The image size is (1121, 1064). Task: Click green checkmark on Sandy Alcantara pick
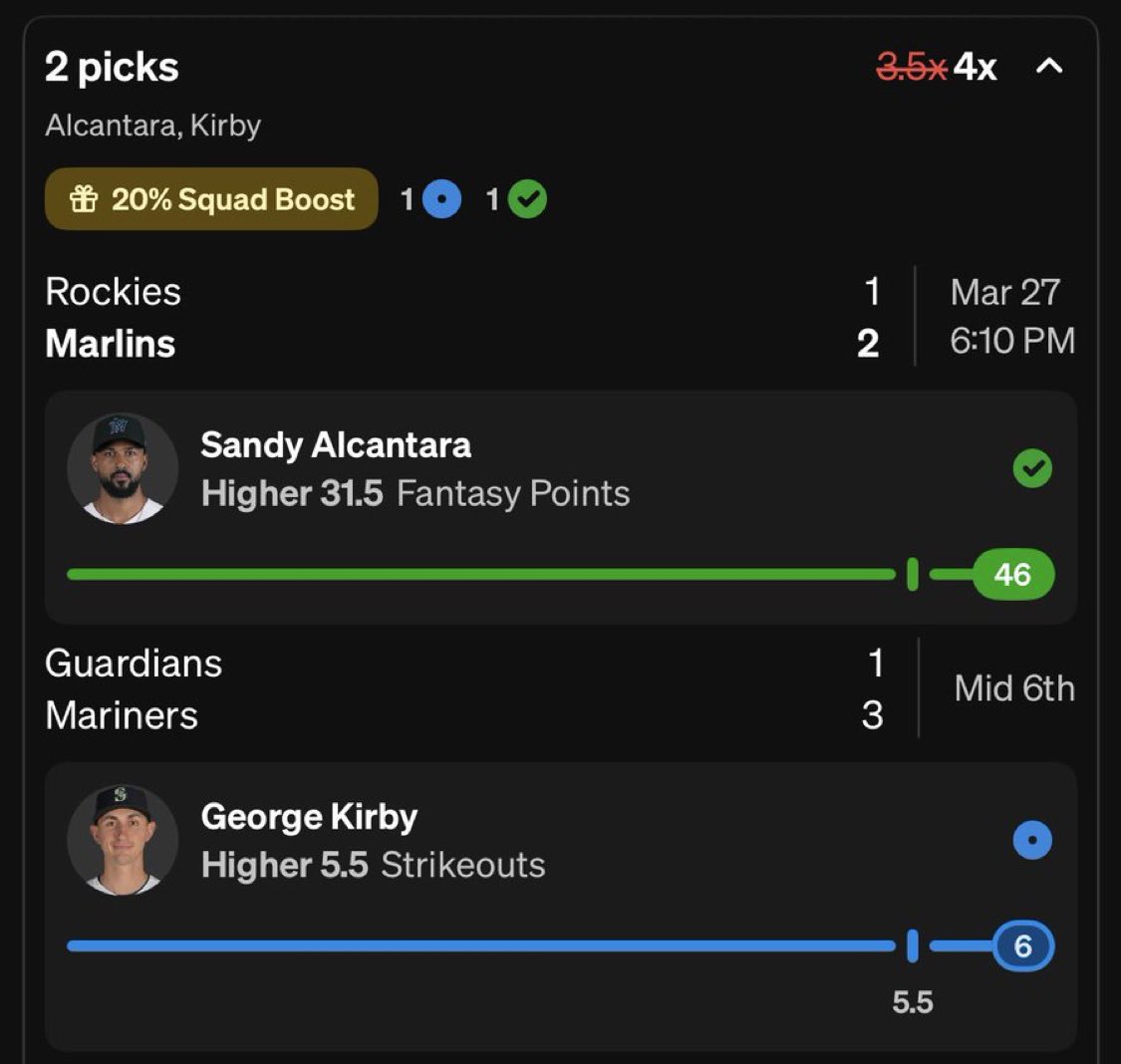(1031, 468)
